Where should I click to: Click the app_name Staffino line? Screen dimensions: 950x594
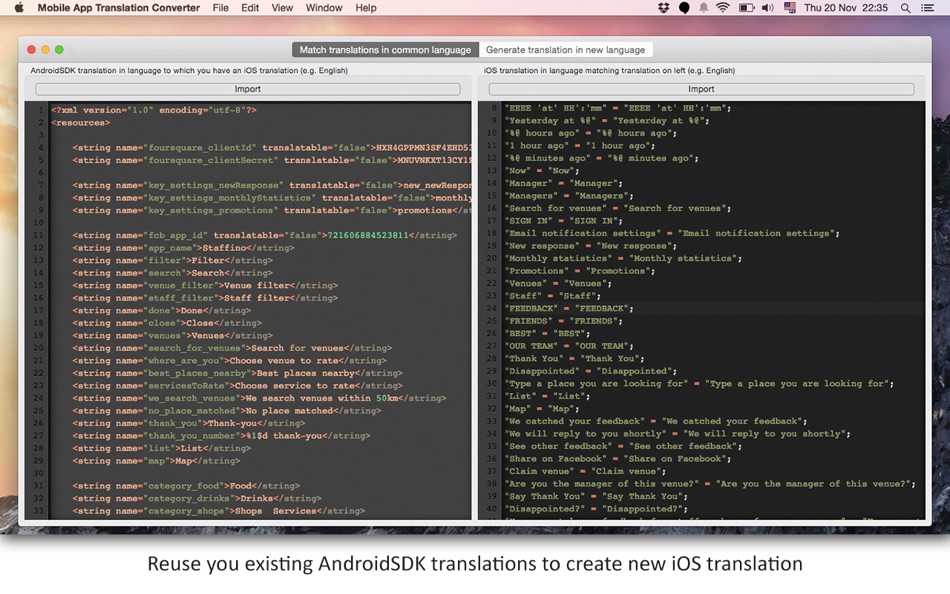[184, 248]
